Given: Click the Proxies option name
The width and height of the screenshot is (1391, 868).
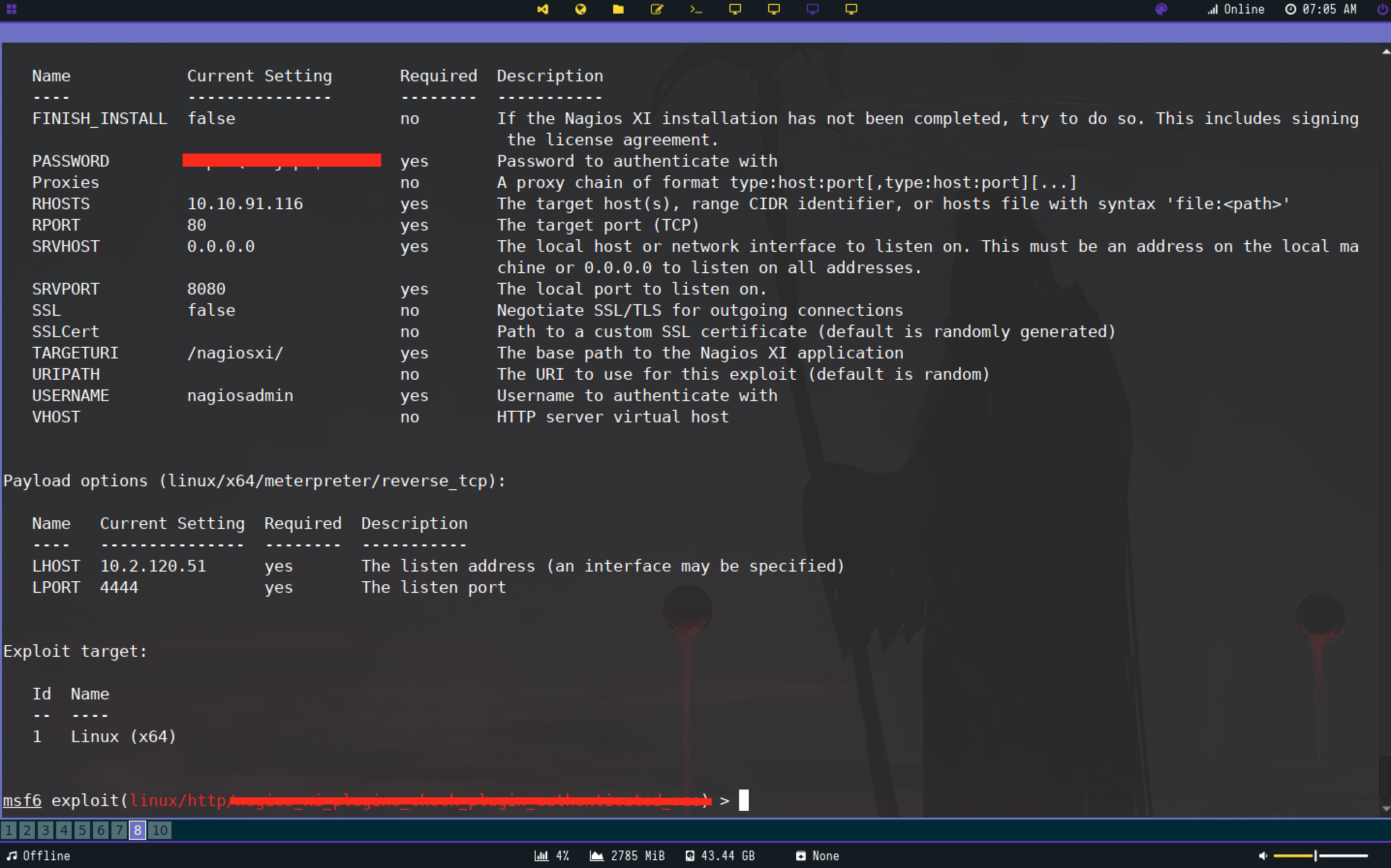Looking at the screenshot, I should coord(65,183).
